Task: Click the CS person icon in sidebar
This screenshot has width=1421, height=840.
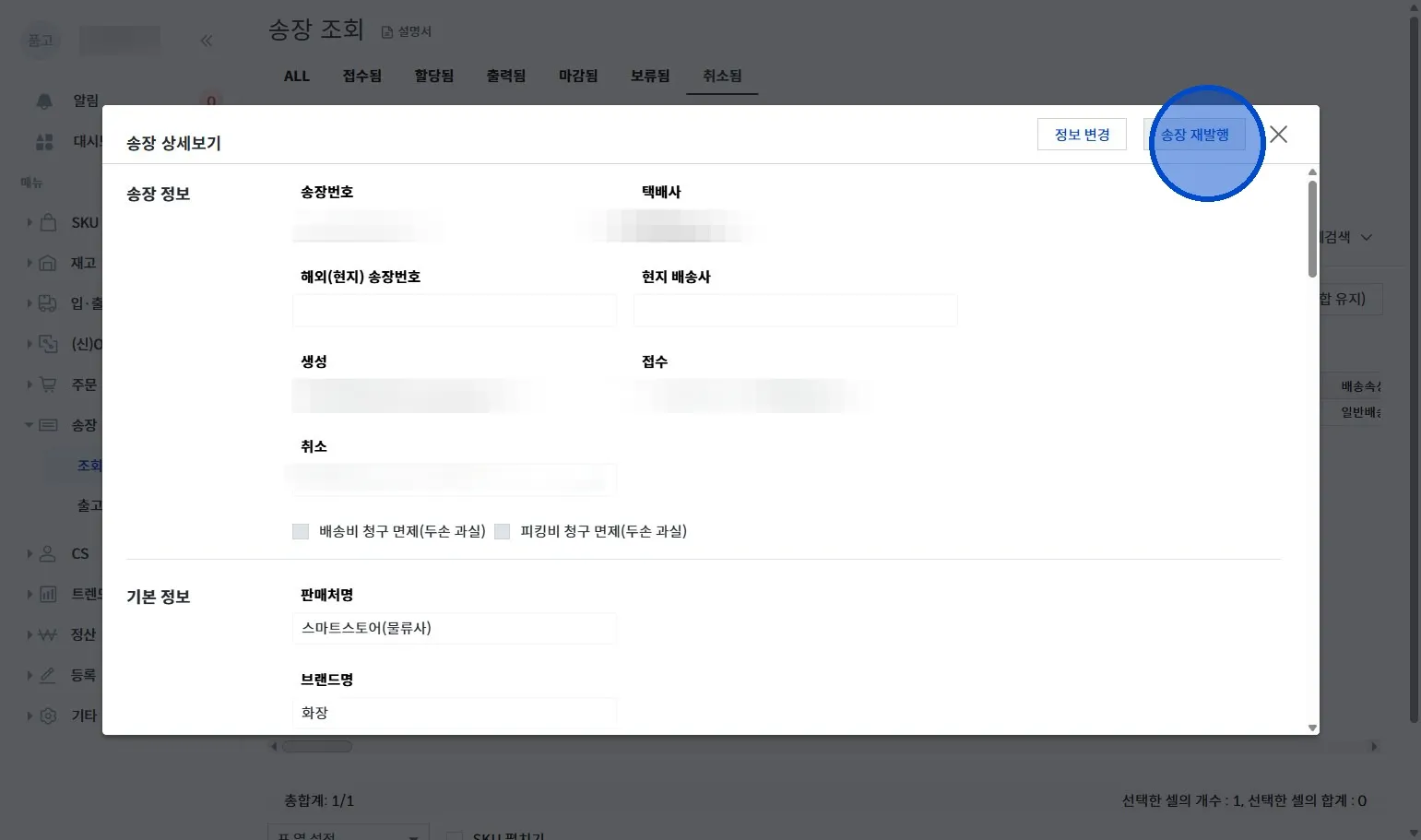Action: click(48, 553)
